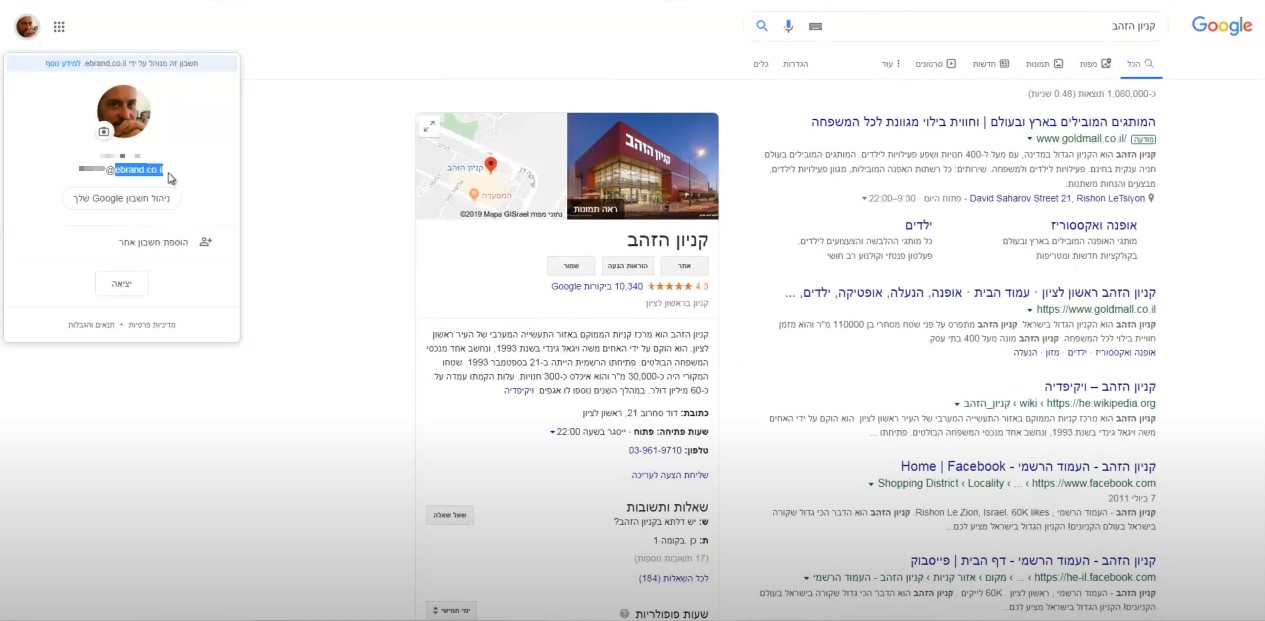Click the שאל שאלה (ask a question) button

coord(450,515)
